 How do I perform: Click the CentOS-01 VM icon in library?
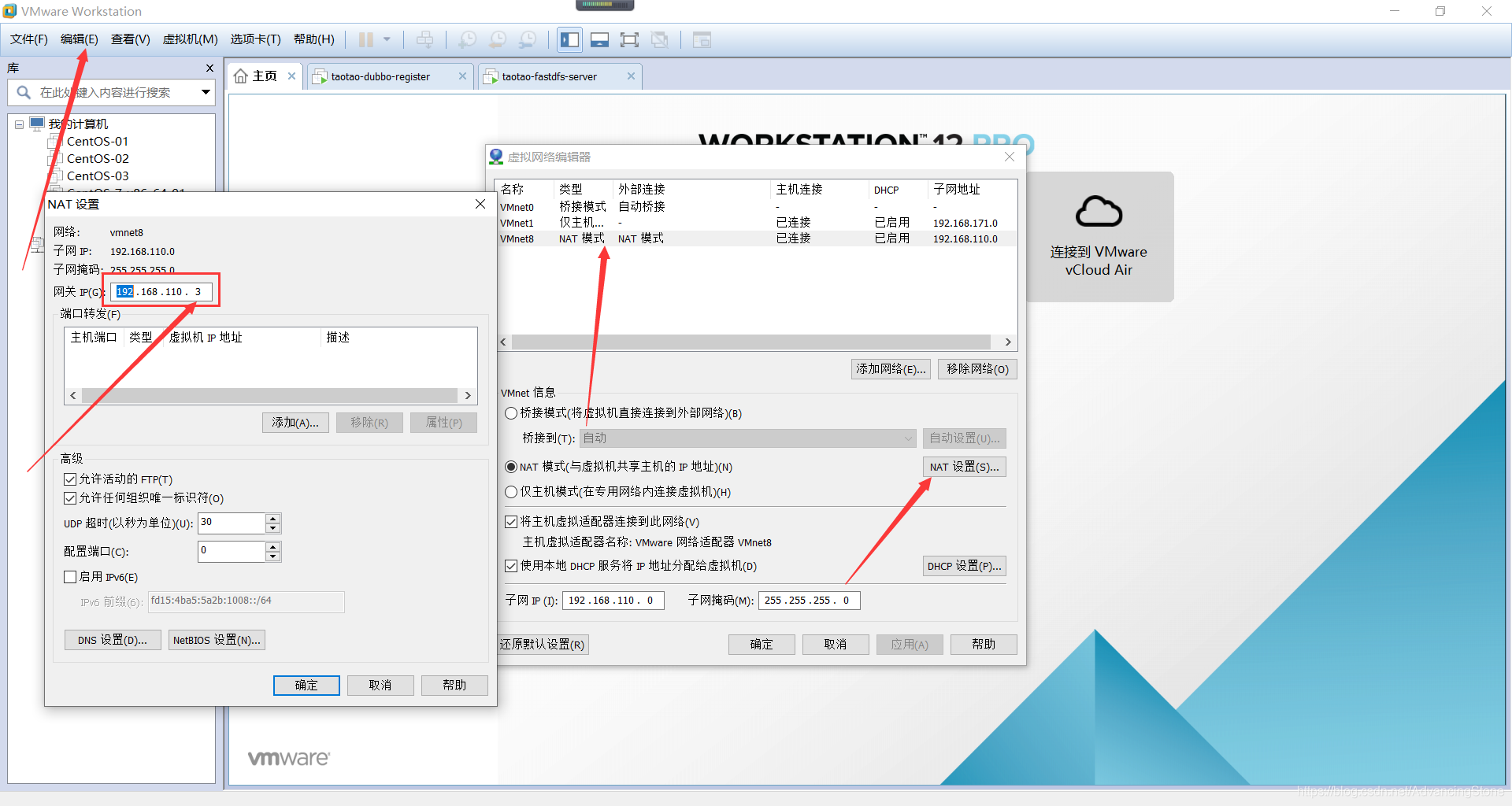pos(55,141)
